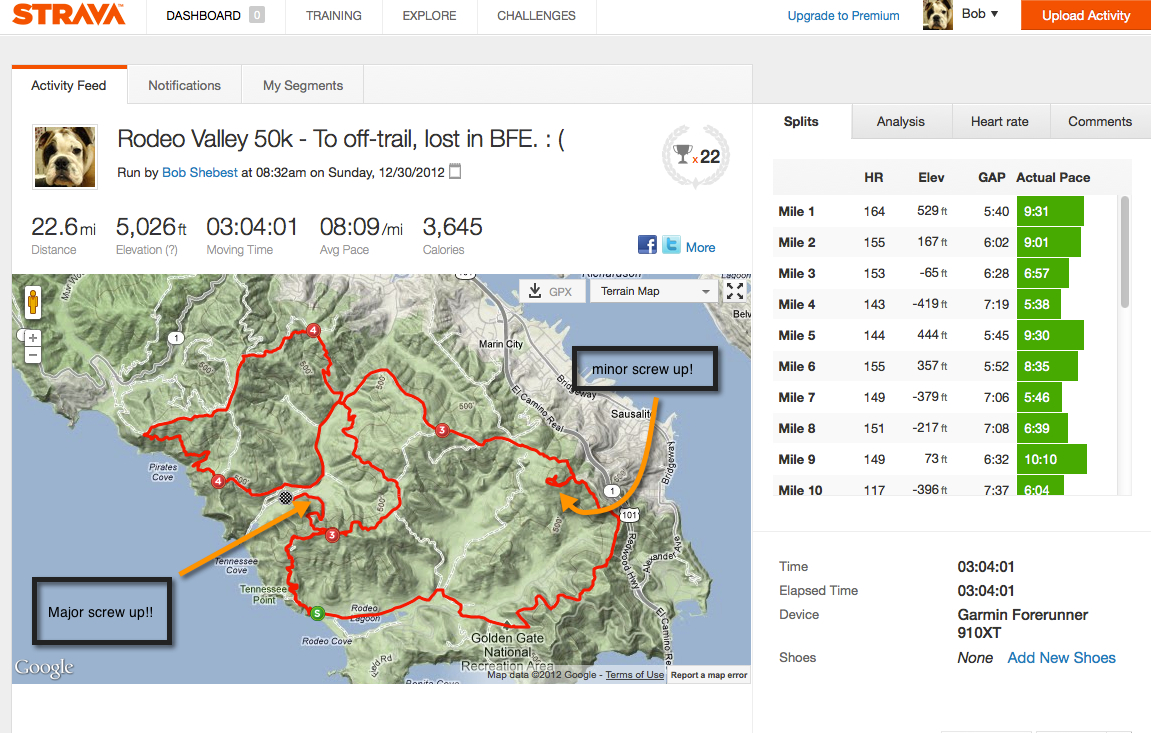This screenshot has width=1151, height=733.
Task: Click the Add New Shoes link
Action: [x=1061, y=658]
